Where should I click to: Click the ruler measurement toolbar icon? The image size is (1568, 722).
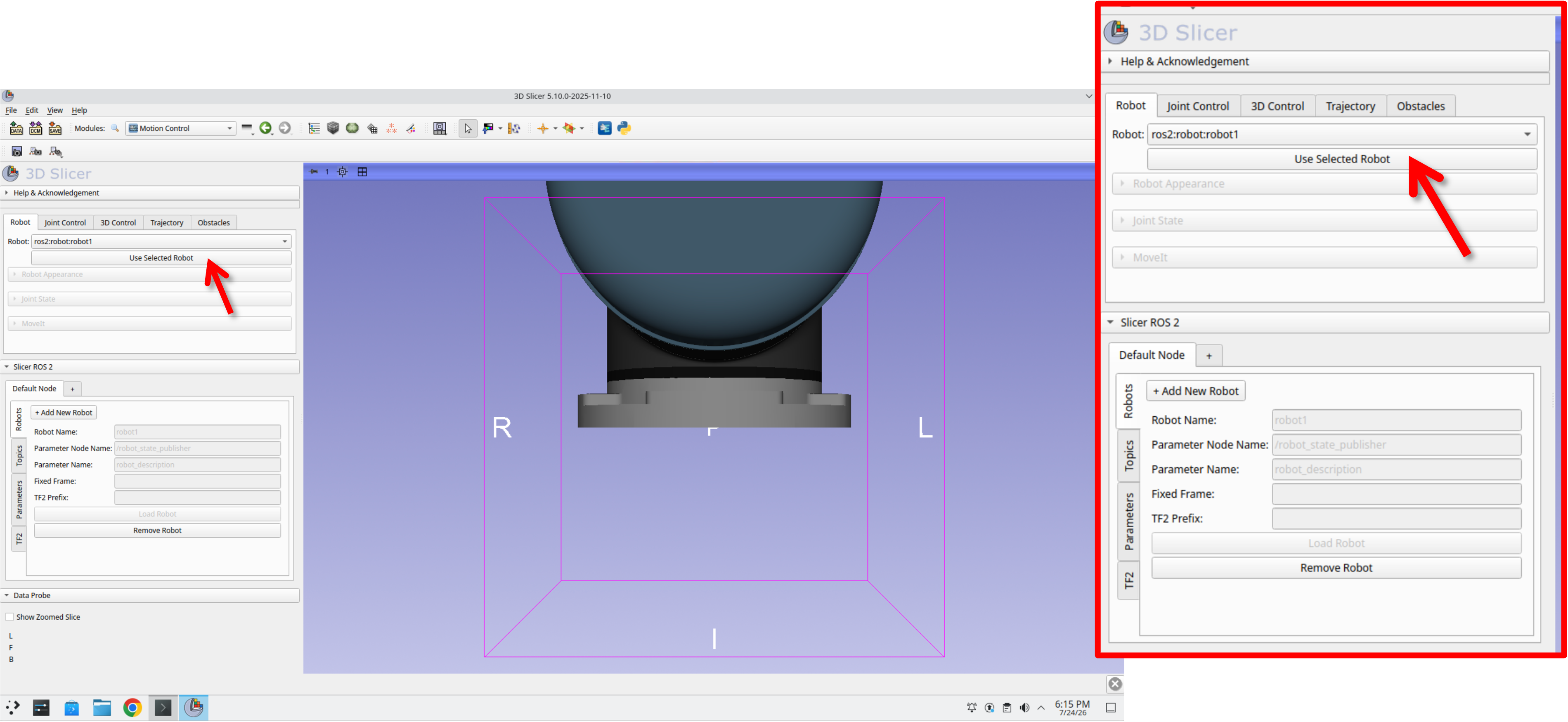click(x=514, y=128)
